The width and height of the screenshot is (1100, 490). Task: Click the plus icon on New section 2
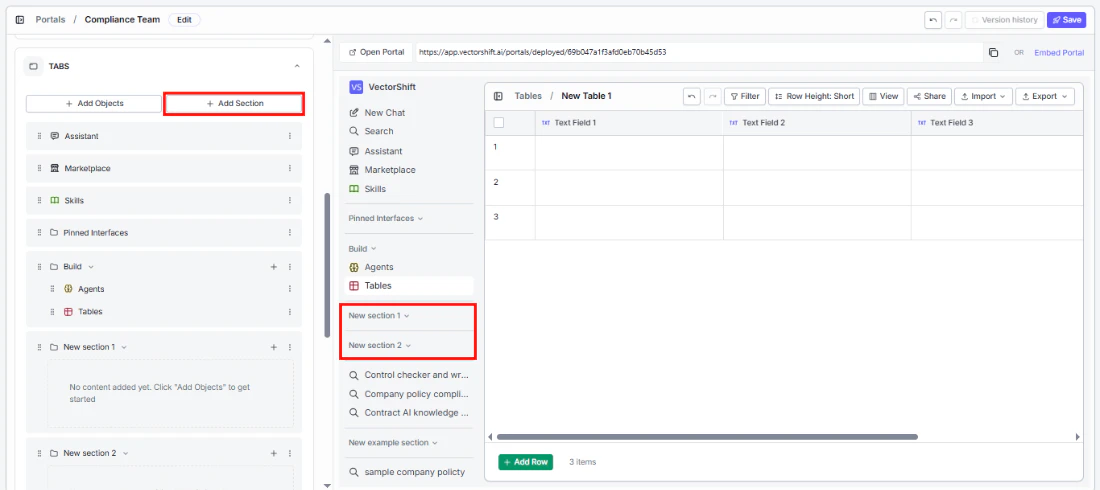(274, 453)
